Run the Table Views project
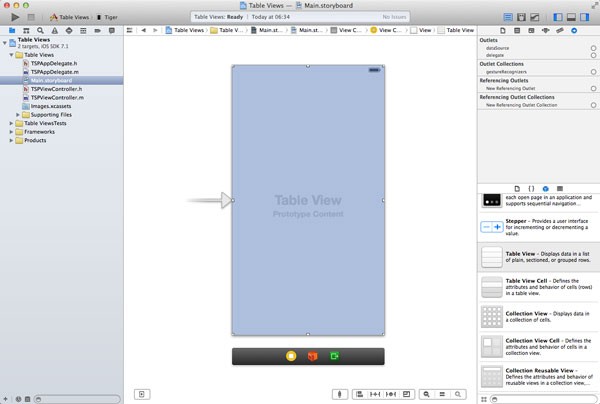 pyautogui.click(x=15, y=17)
